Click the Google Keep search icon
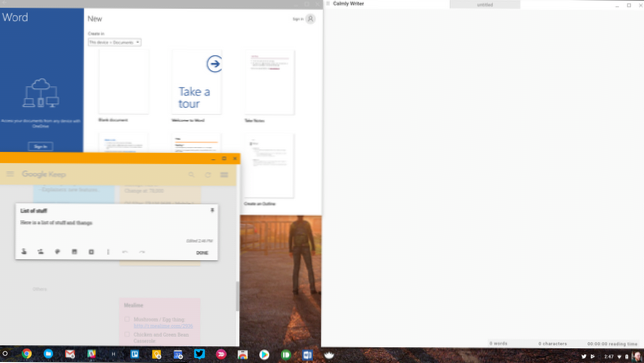The image size is (644, 363). (x=191, y=175)
